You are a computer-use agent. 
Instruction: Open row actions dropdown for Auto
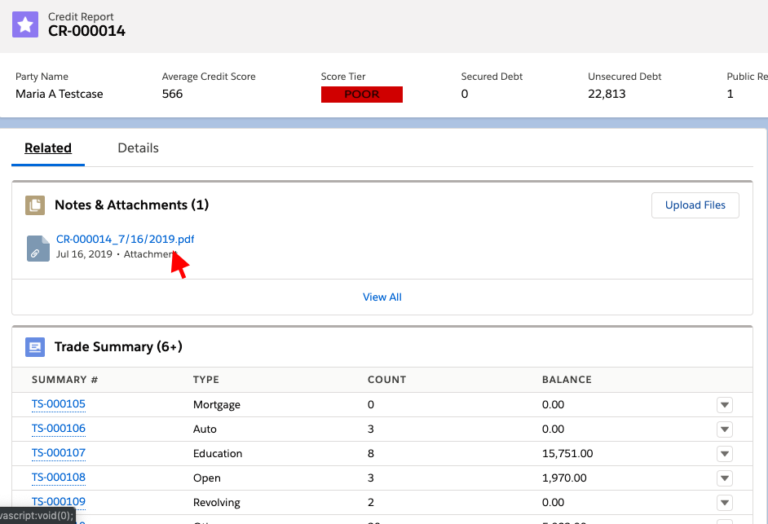tap(724, 429)
